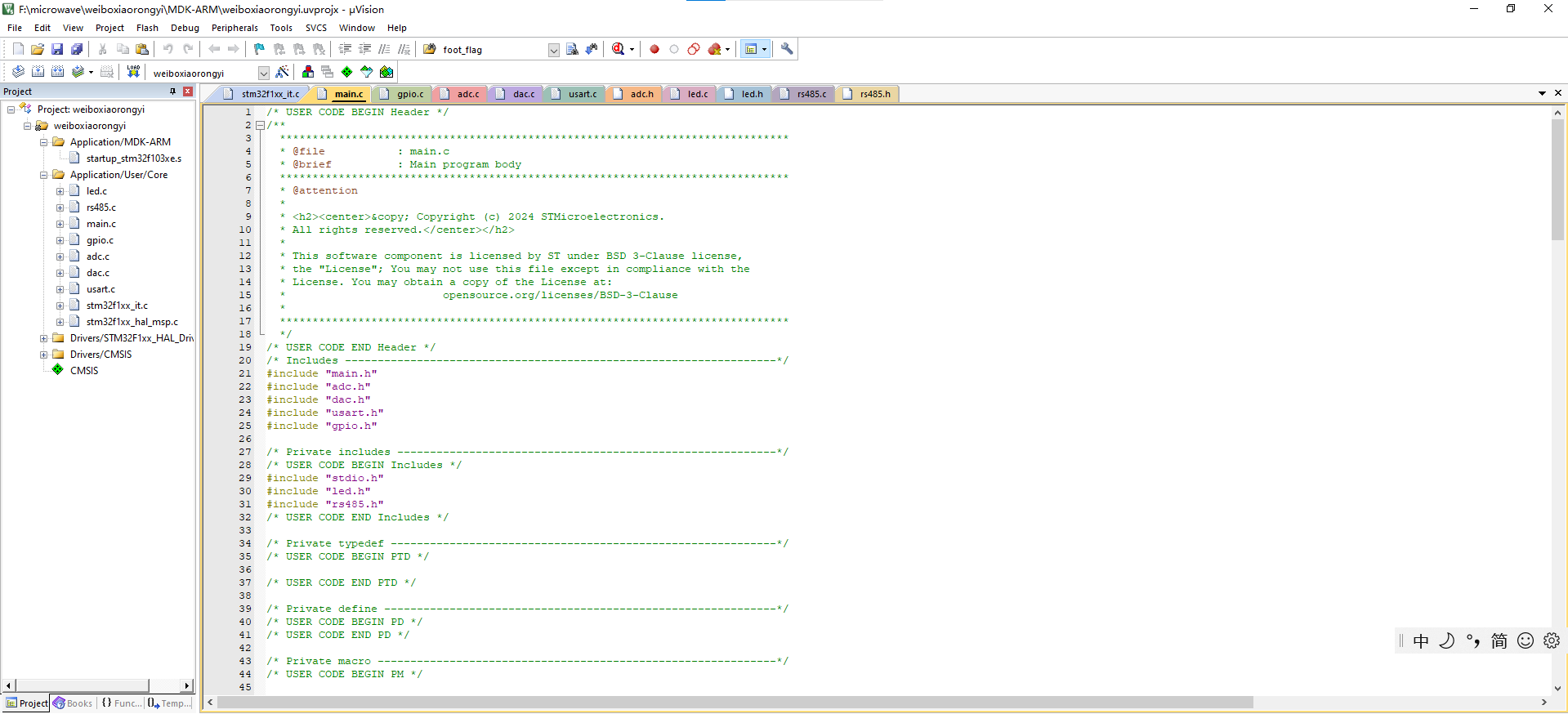Click the Unindent selected lines icon
This screenshot has width=1568, height=714.
coord(364,49)
